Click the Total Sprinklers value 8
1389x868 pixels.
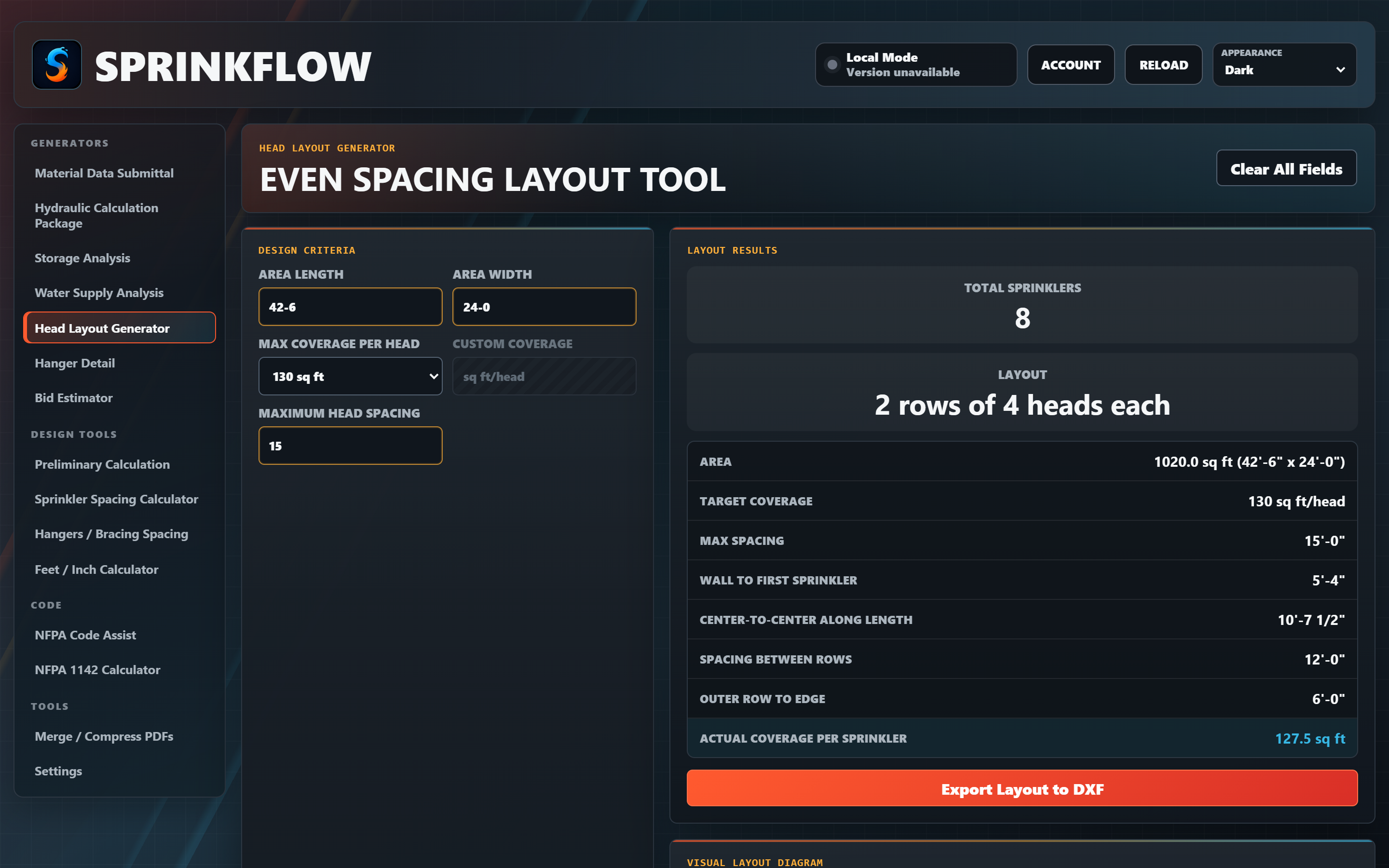[1022, 319]
